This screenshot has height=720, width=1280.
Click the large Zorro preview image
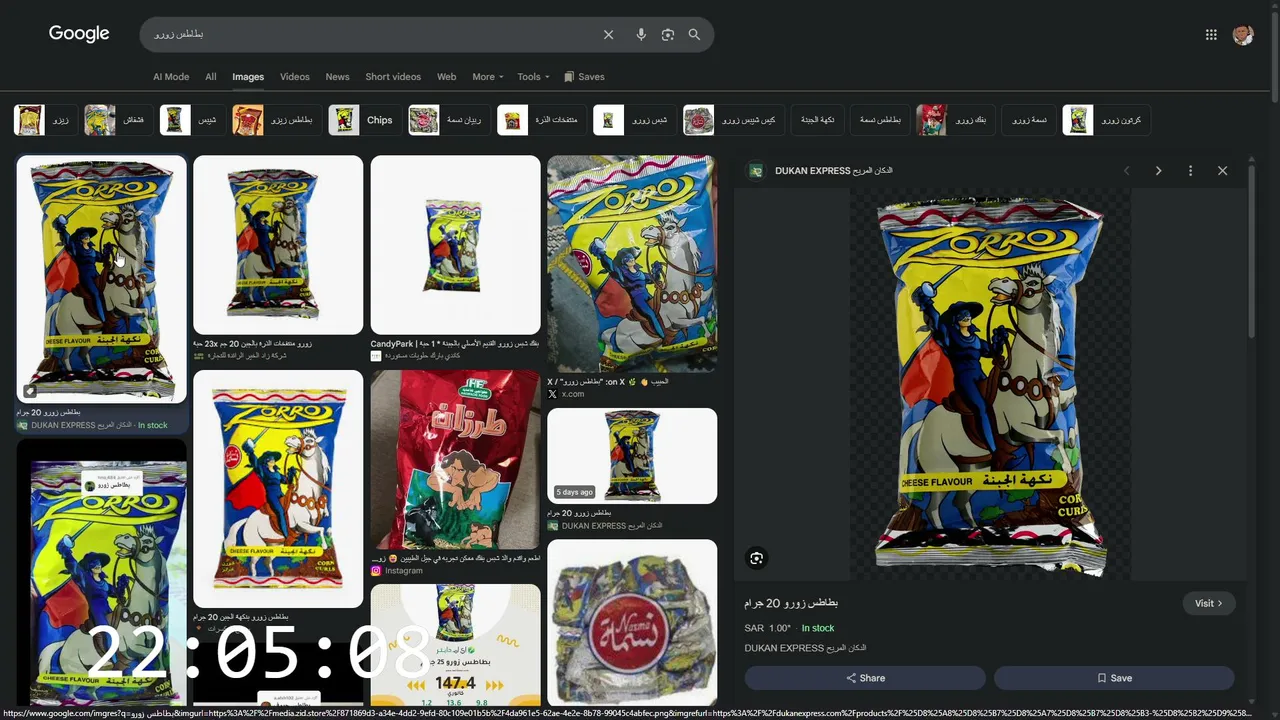pyautogui.click(x=990, y=385)
